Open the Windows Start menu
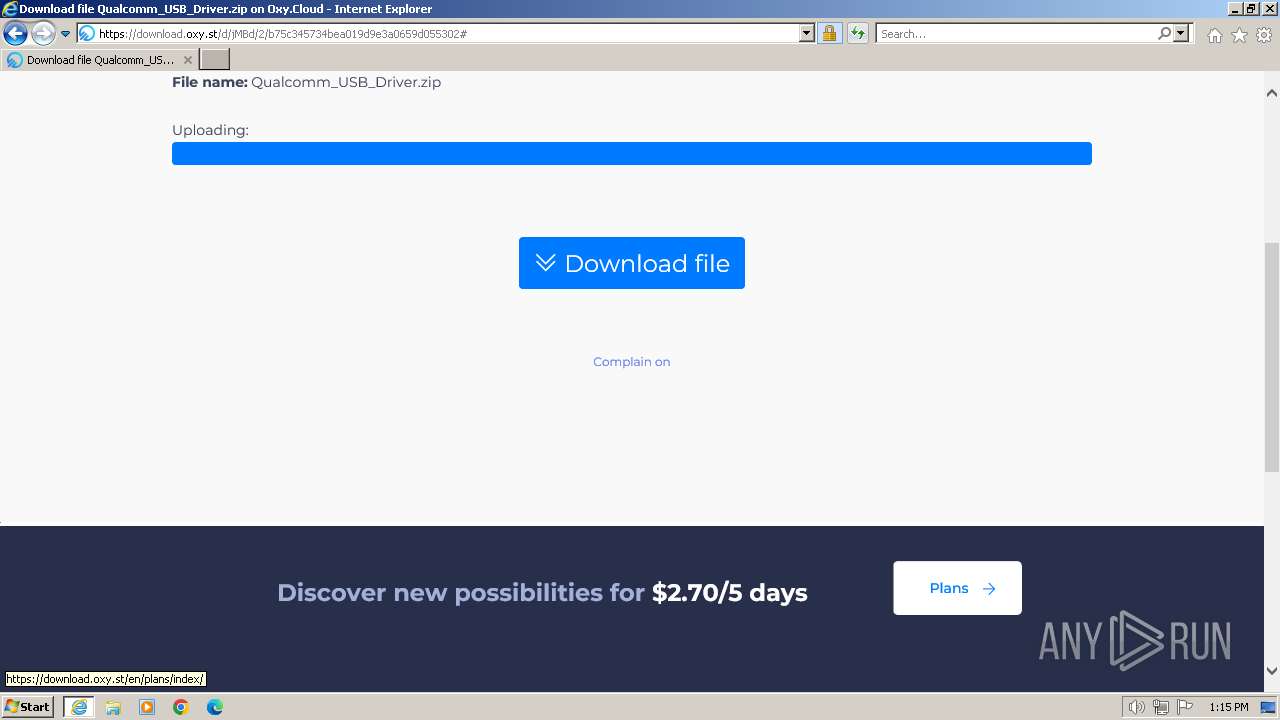 [x=28, y=707]
